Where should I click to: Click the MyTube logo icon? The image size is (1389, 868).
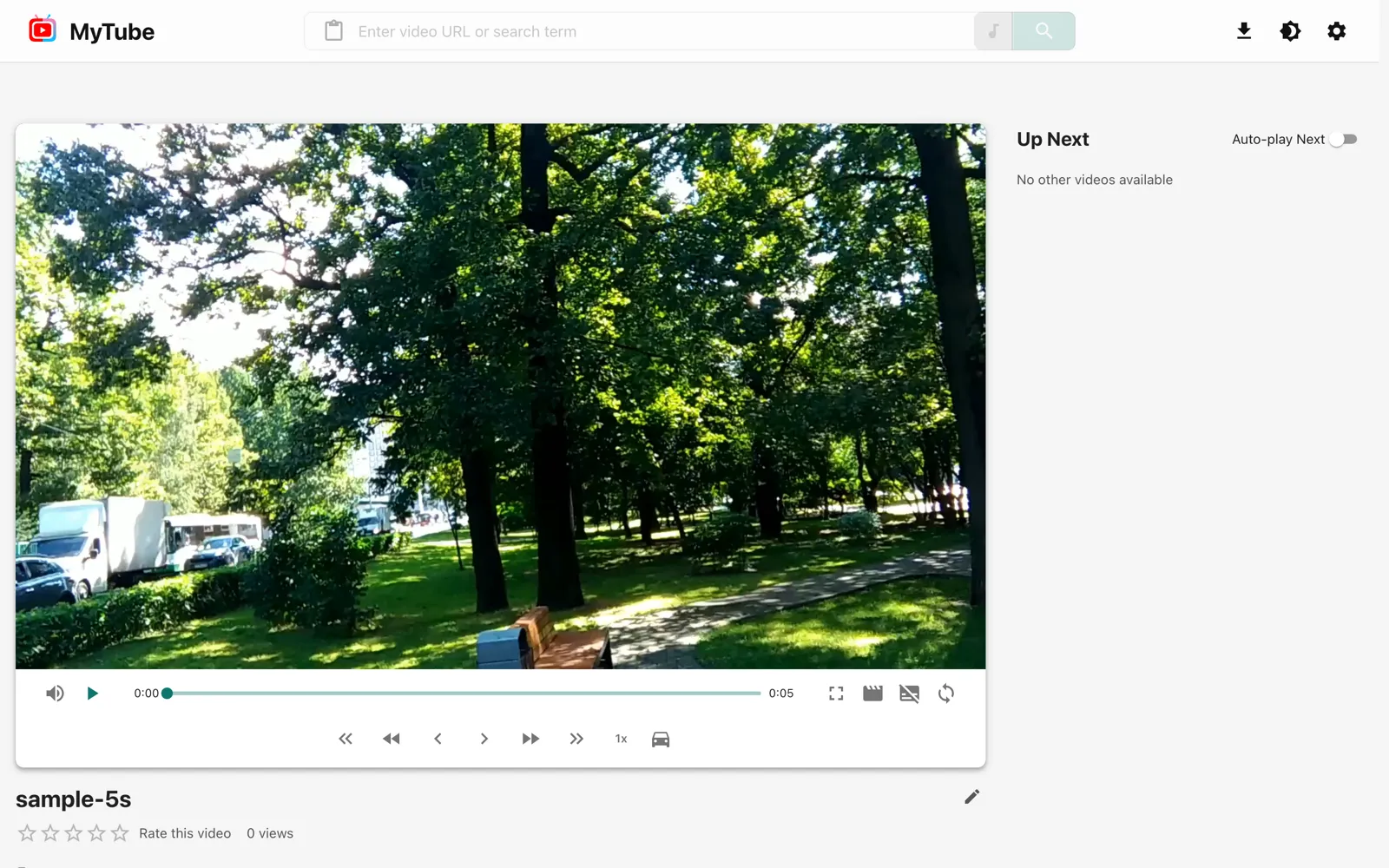(42, 30)
